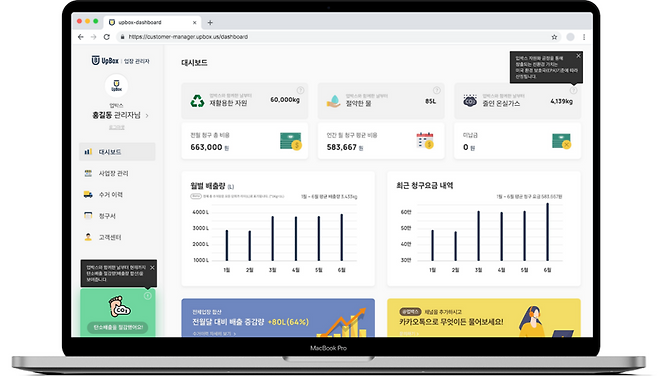The height and width of the screenshot is (376, 658).
Task: Click the 85L value
Action: coord(431,101)
